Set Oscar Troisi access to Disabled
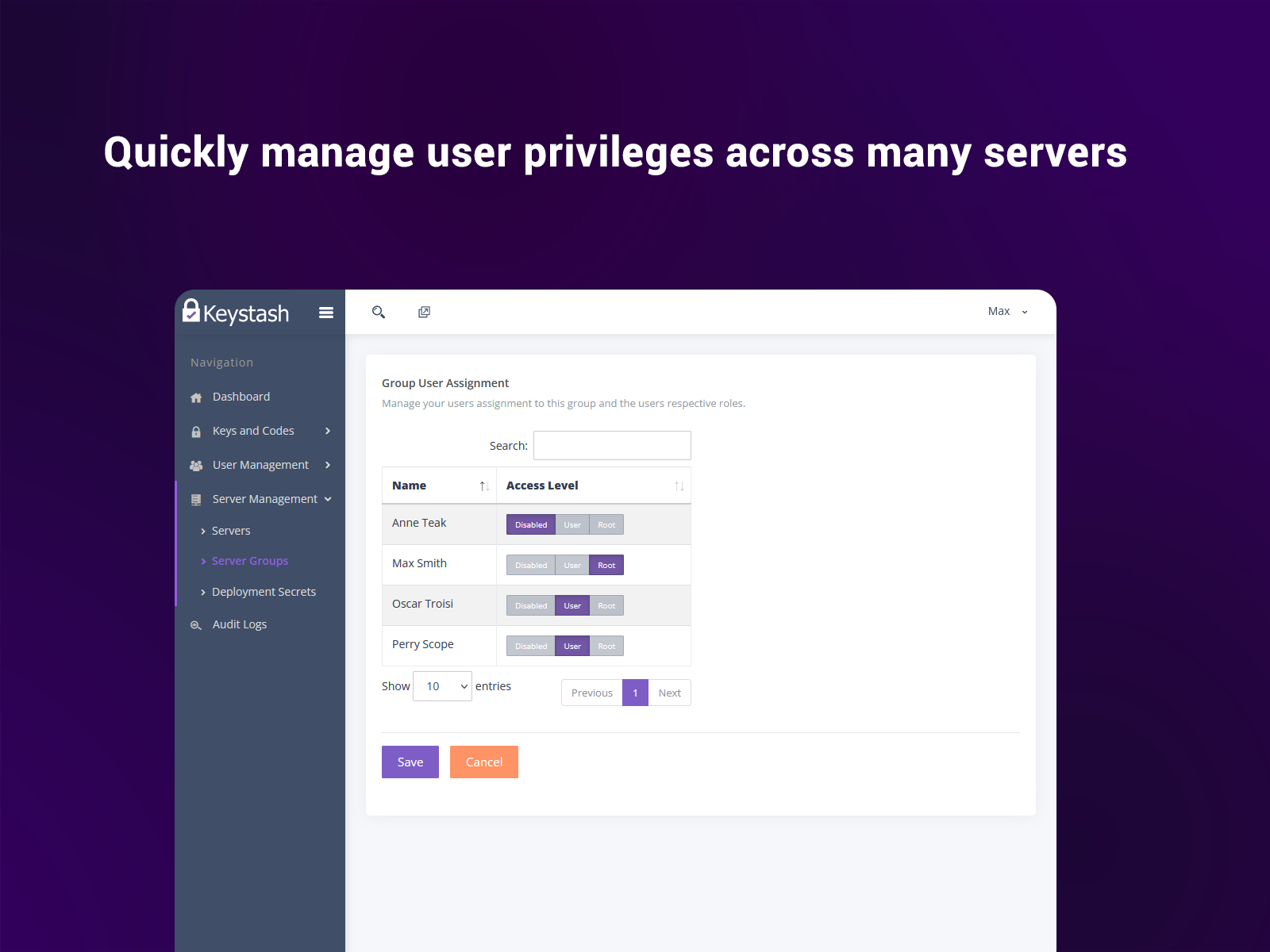 click(x=531, y=605)
